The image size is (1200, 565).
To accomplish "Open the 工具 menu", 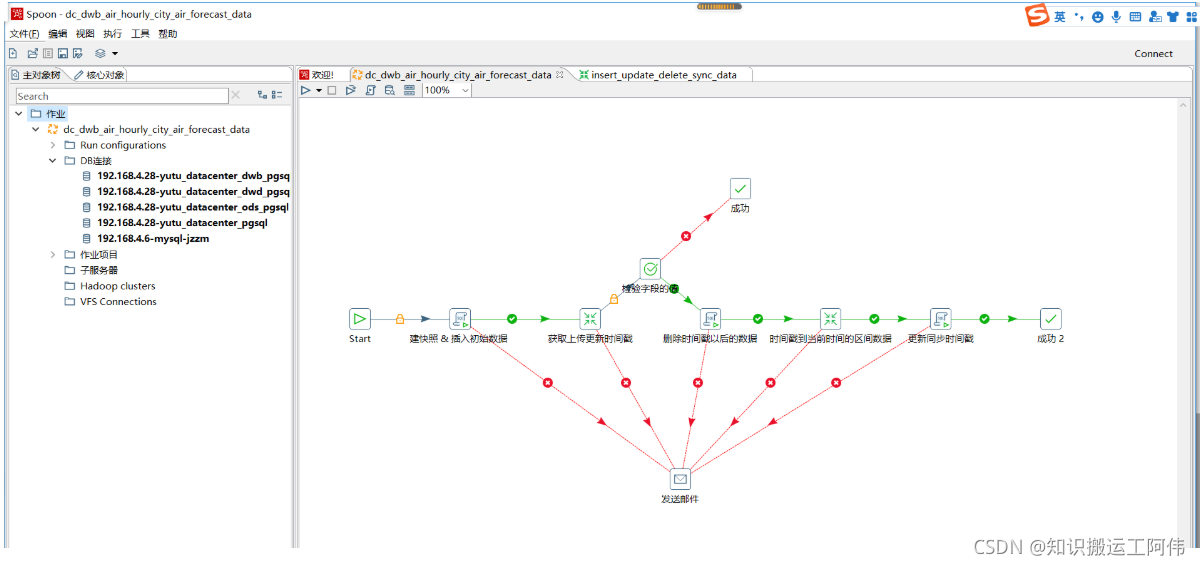I will coord(140,34).
